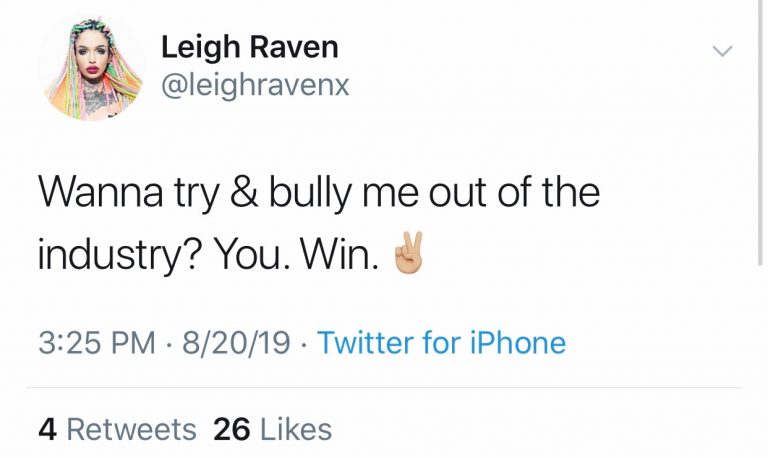Image resolution: width=768 pixels, height=458 pixels.
Task: Click the like count number 26
Action: (231, 430)
